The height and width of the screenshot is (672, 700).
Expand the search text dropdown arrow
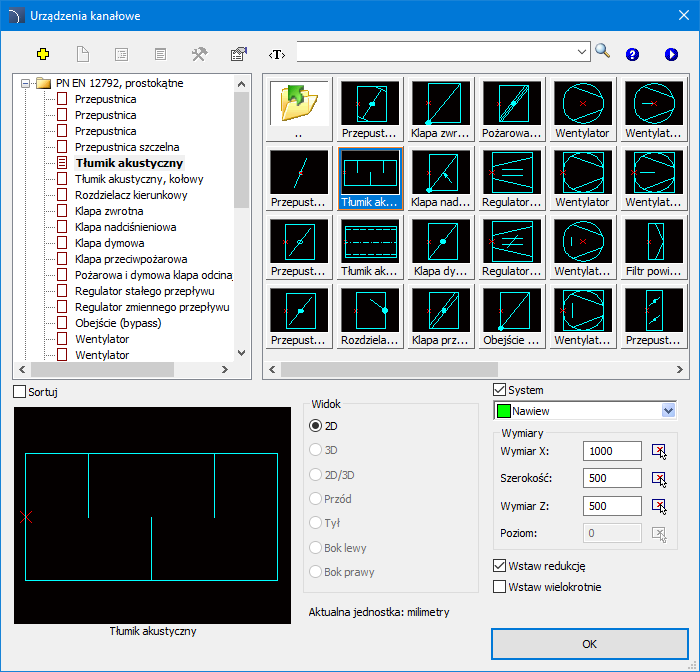(583, 50)
